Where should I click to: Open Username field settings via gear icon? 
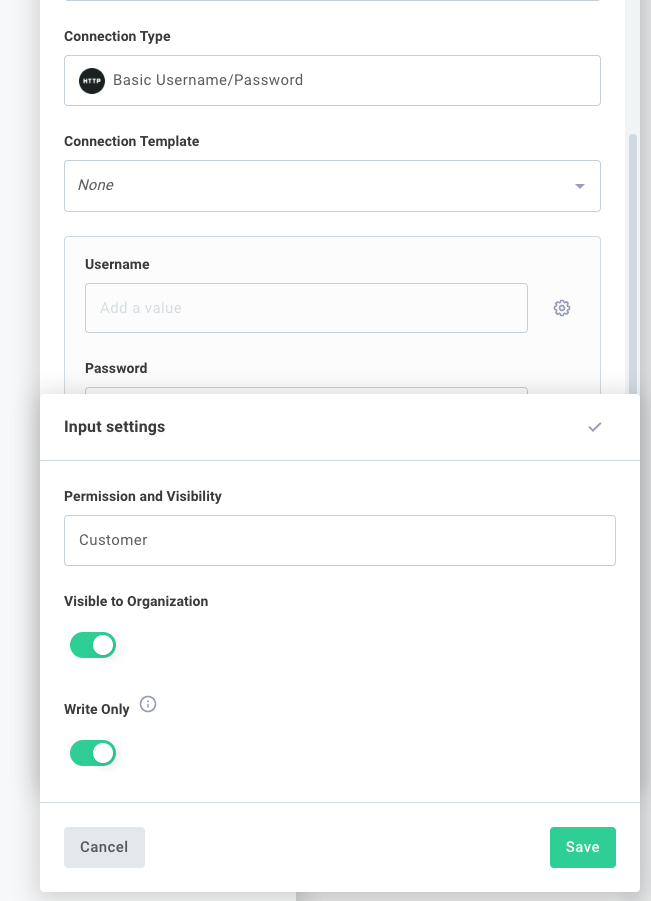[x=562, y=308]
